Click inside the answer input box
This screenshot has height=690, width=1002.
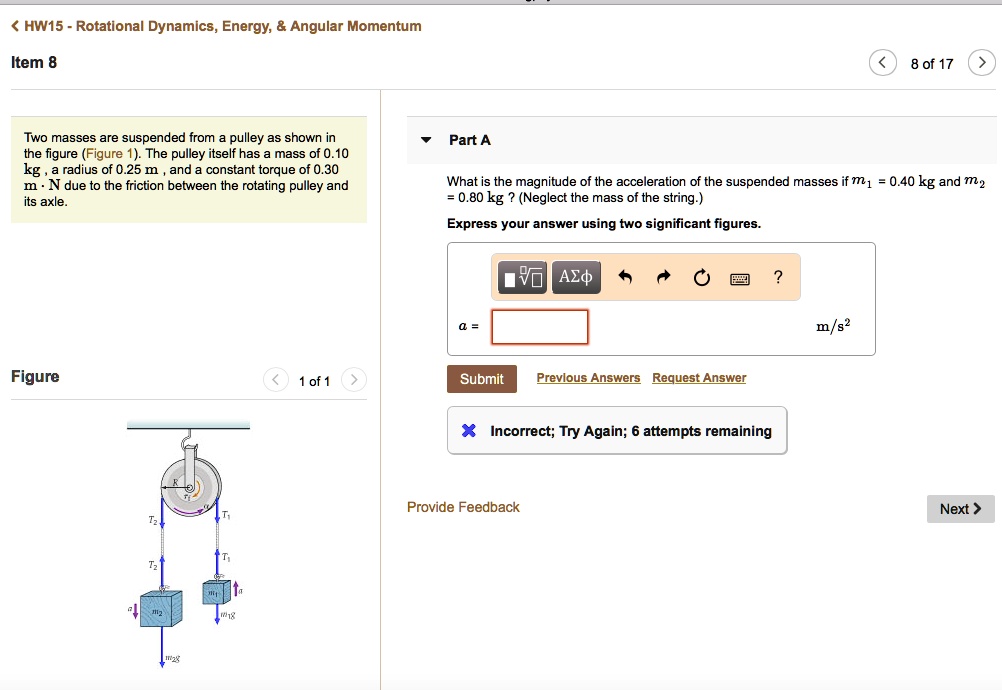point(539,326)
